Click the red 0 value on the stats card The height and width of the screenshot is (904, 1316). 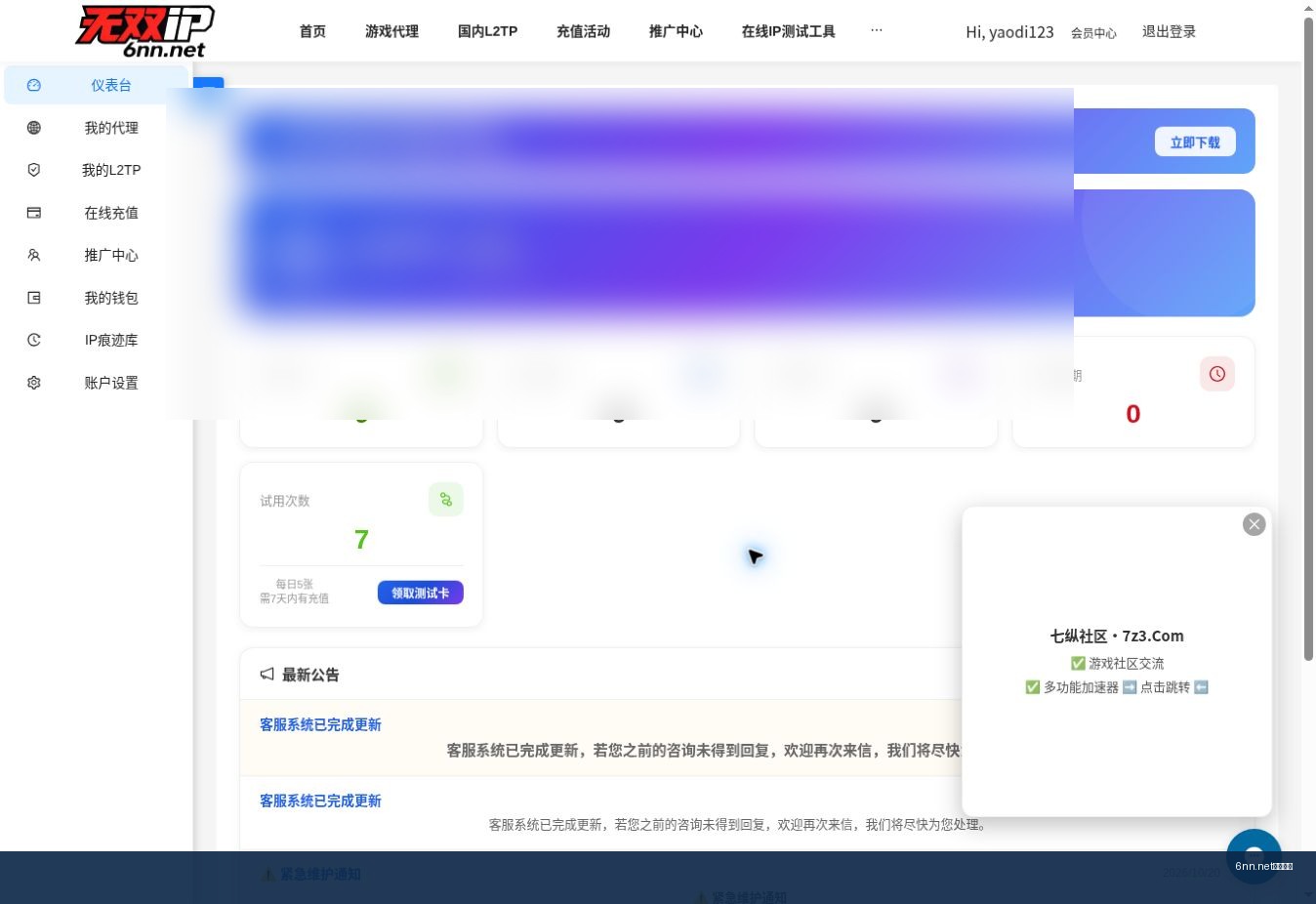pos(1132,414)
